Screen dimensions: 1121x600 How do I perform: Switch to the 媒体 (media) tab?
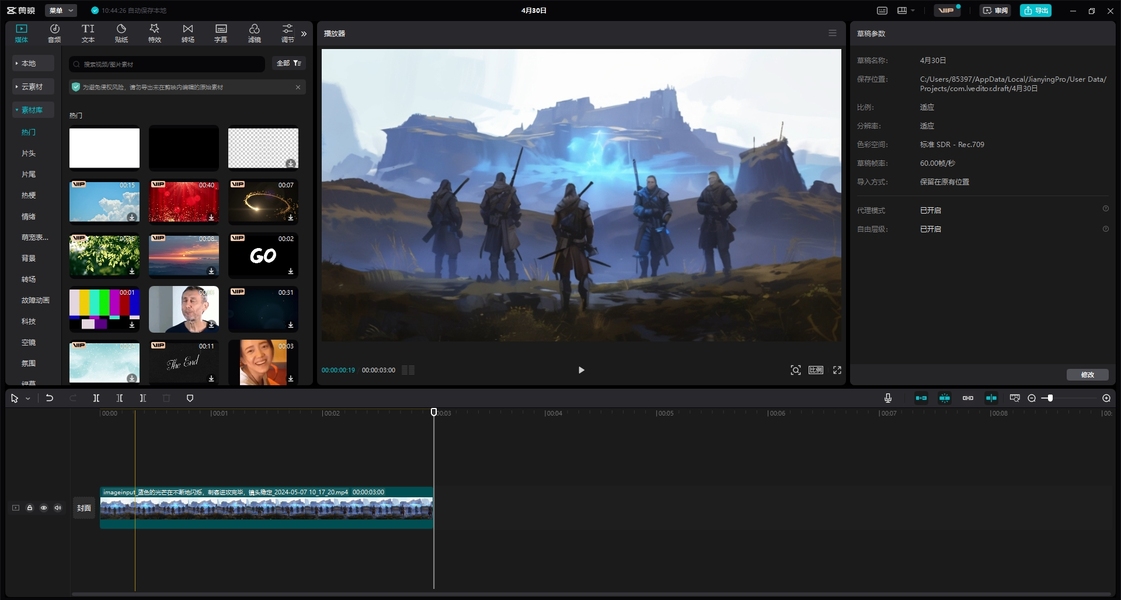21,33
